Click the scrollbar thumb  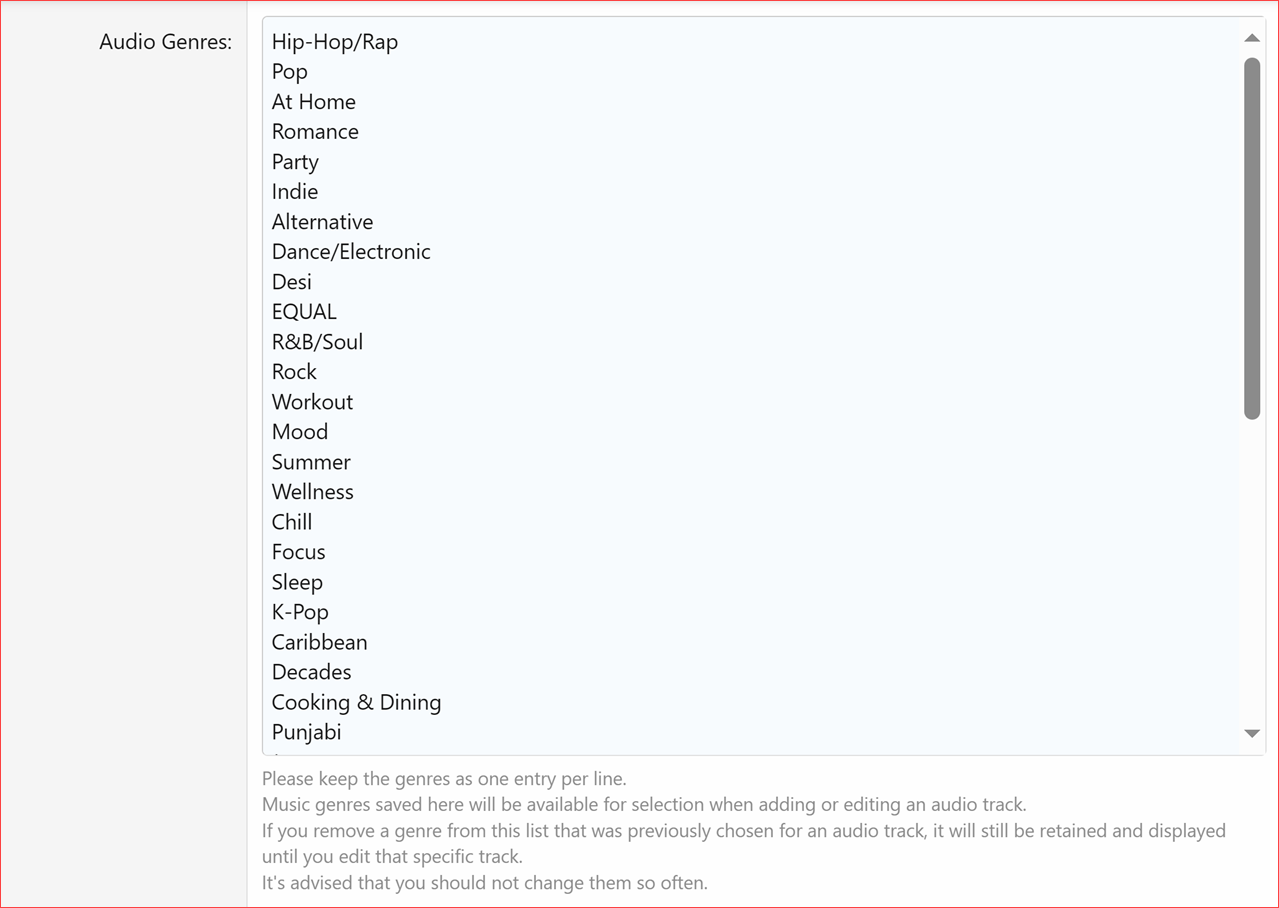point(1251,240)
